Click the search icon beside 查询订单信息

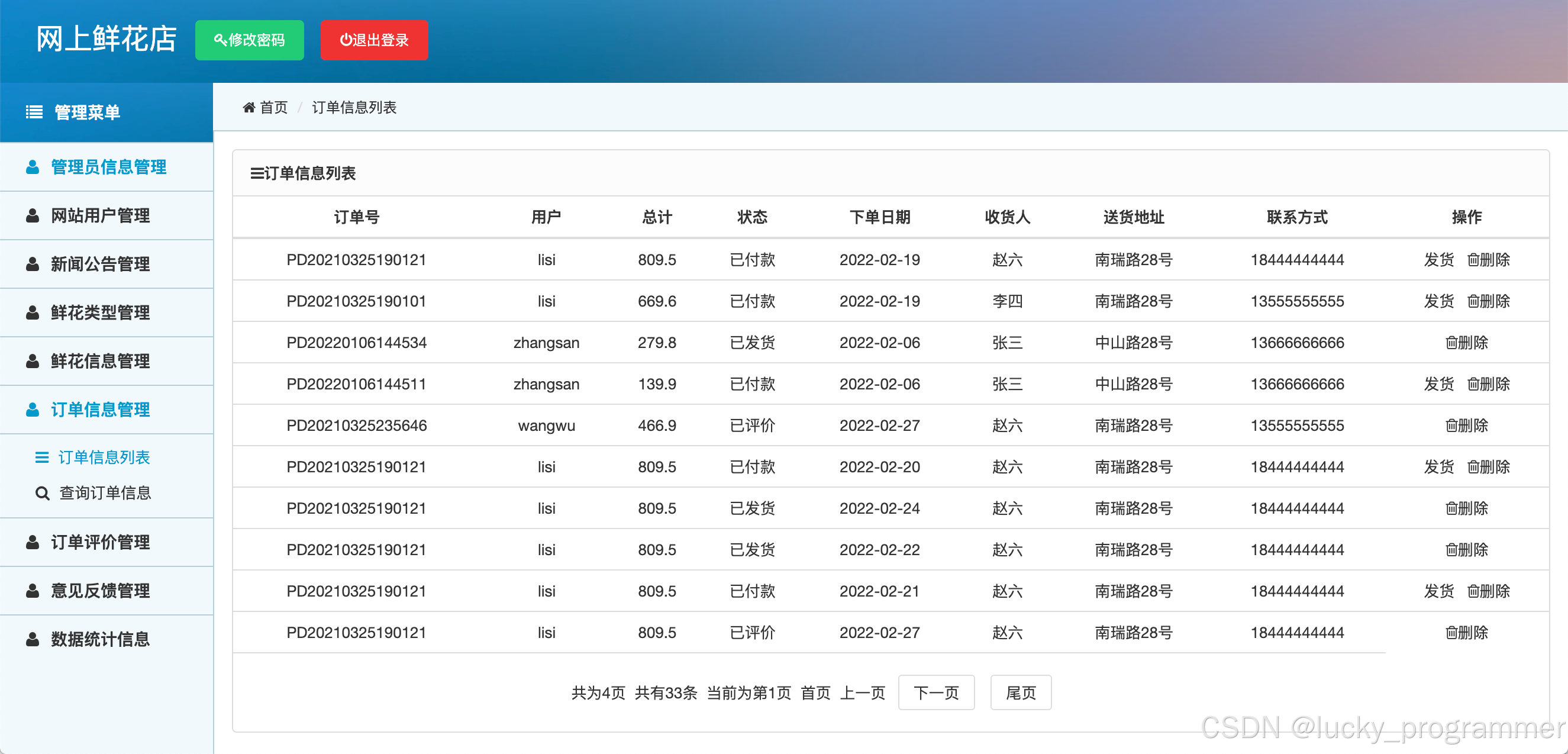[42, 493]
